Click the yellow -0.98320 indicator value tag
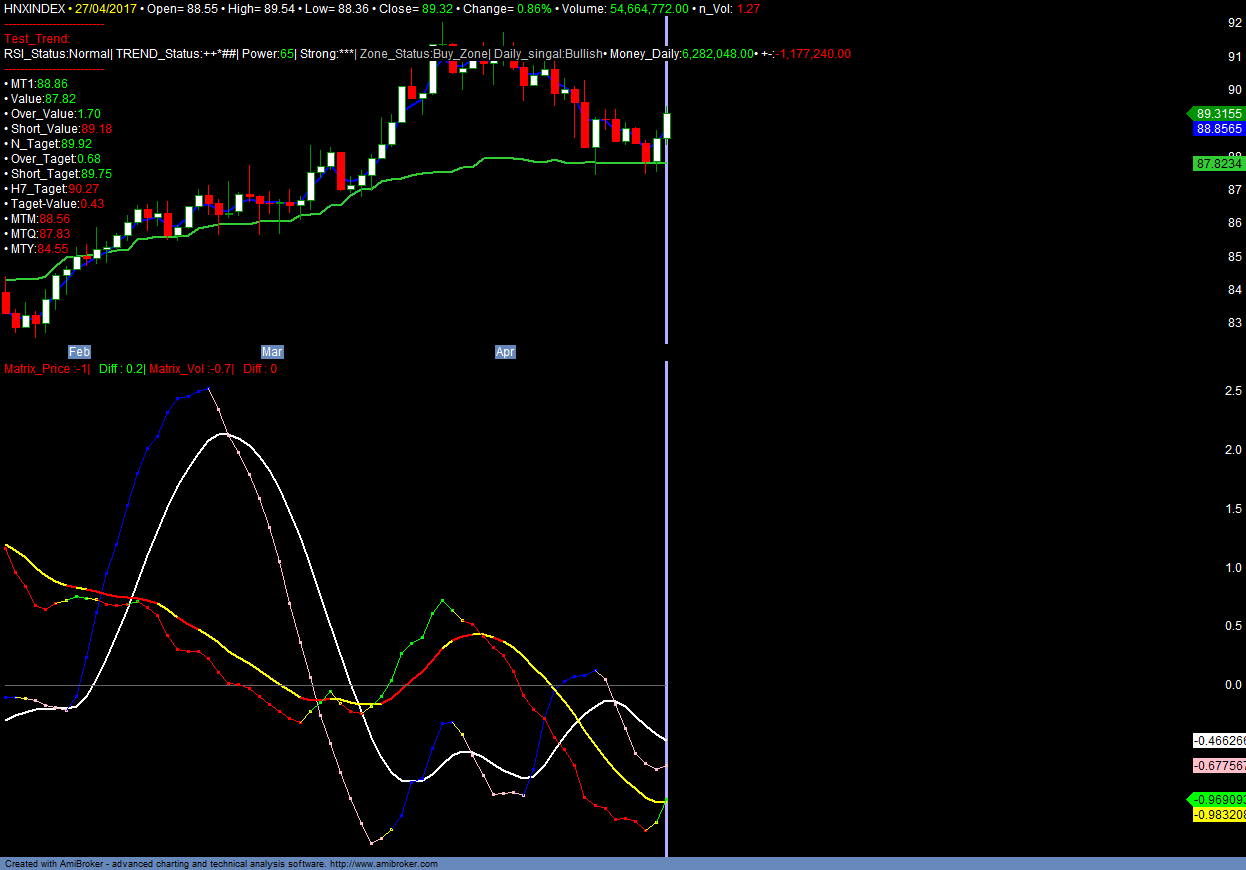 [x=1219, y=815]
